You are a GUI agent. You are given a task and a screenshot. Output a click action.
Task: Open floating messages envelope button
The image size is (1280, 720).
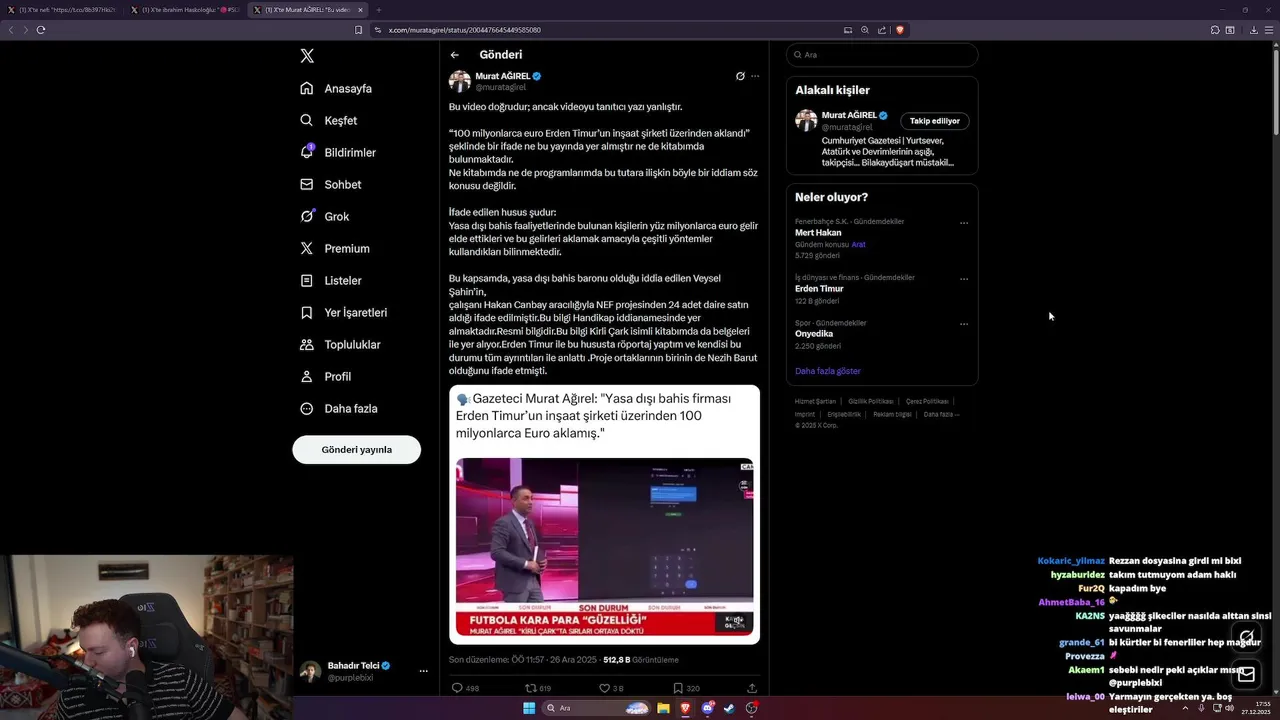[x=1246, y=675]
